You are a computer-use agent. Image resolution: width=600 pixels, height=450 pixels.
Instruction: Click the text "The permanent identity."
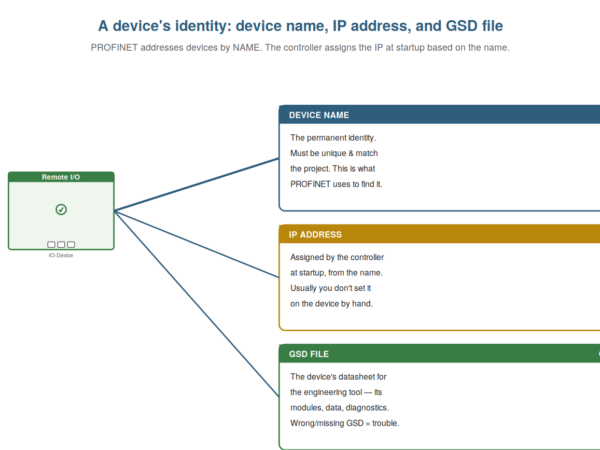[x=333, y=138]
